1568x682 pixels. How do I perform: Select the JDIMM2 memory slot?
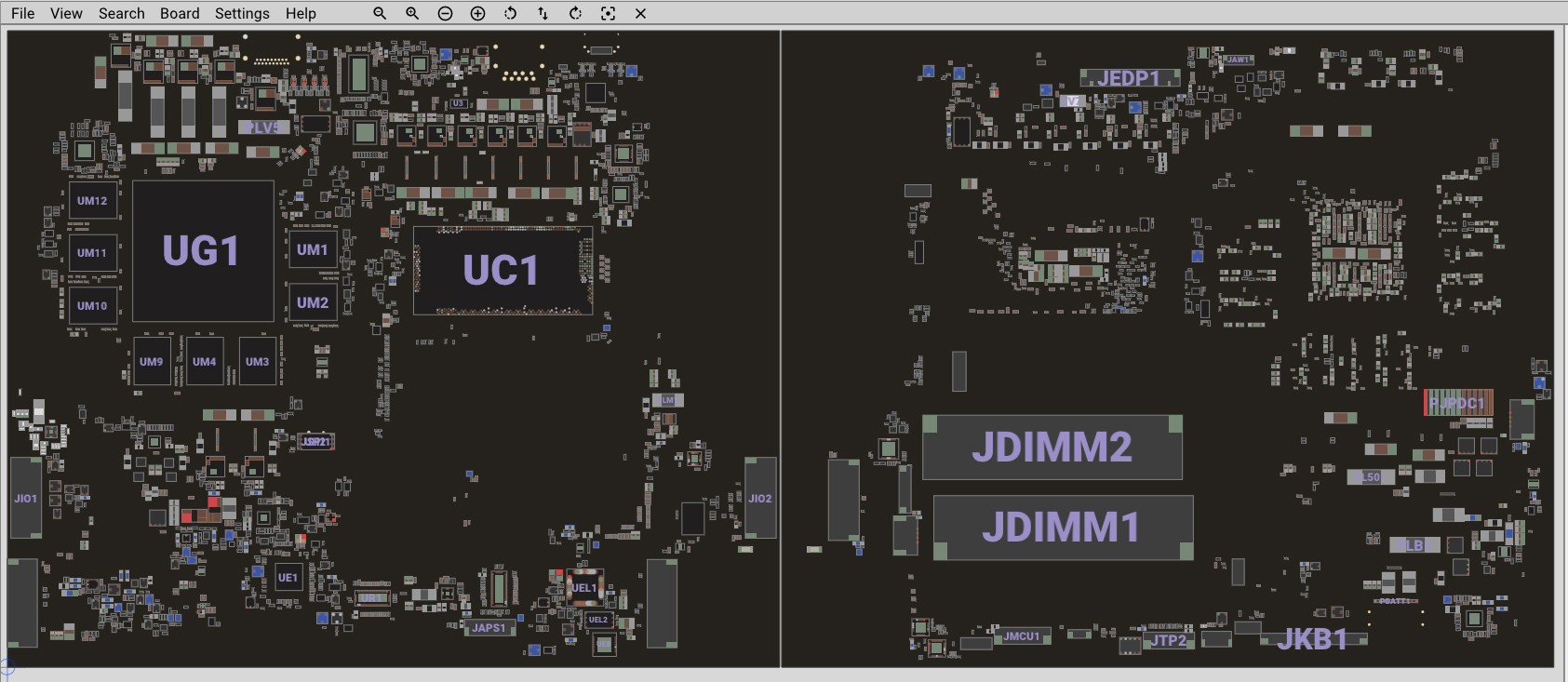pos(1052,448)
